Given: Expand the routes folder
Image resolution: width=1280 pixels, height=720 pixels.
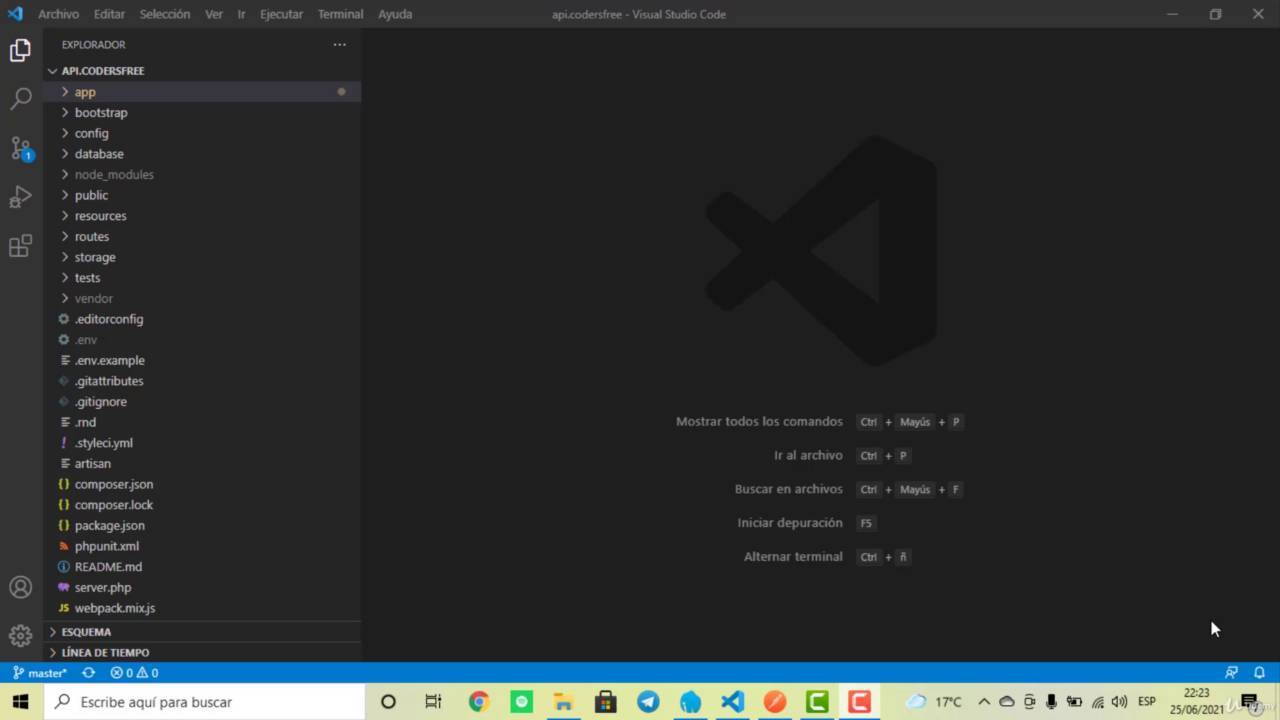Looking at the screenshot, I should [91, 237].
